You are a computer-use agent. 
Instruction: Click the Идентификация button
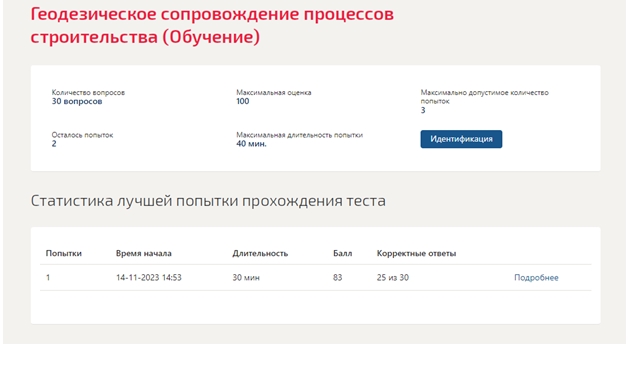pos(461,139)
